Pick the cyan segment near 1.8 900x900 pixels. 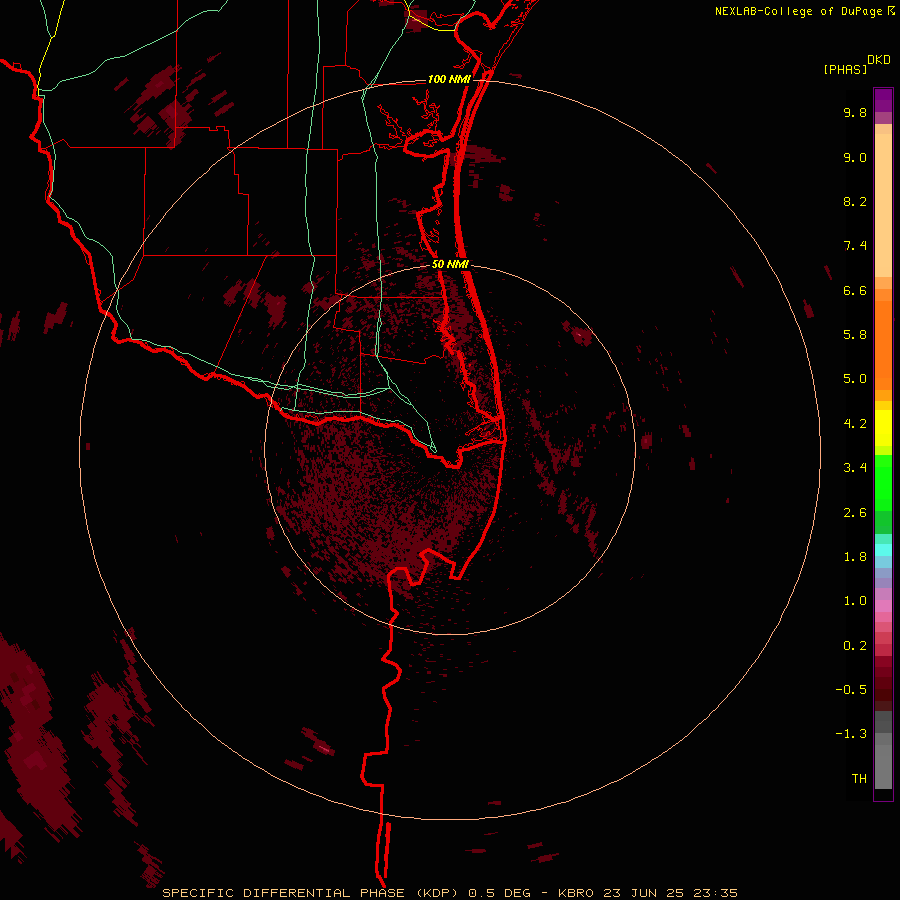[883, 550]
